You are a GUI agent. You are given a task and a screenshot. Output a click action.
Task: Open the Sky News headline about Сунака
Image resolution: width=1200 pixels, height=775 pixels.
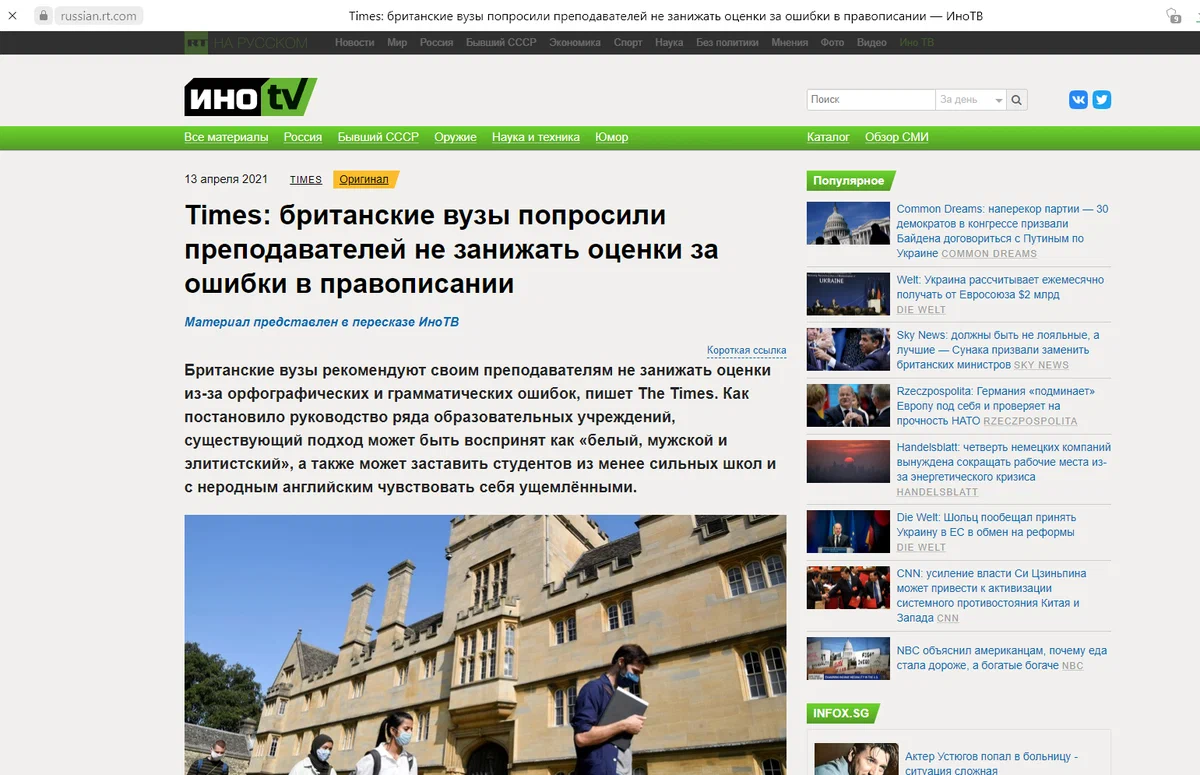998,350
